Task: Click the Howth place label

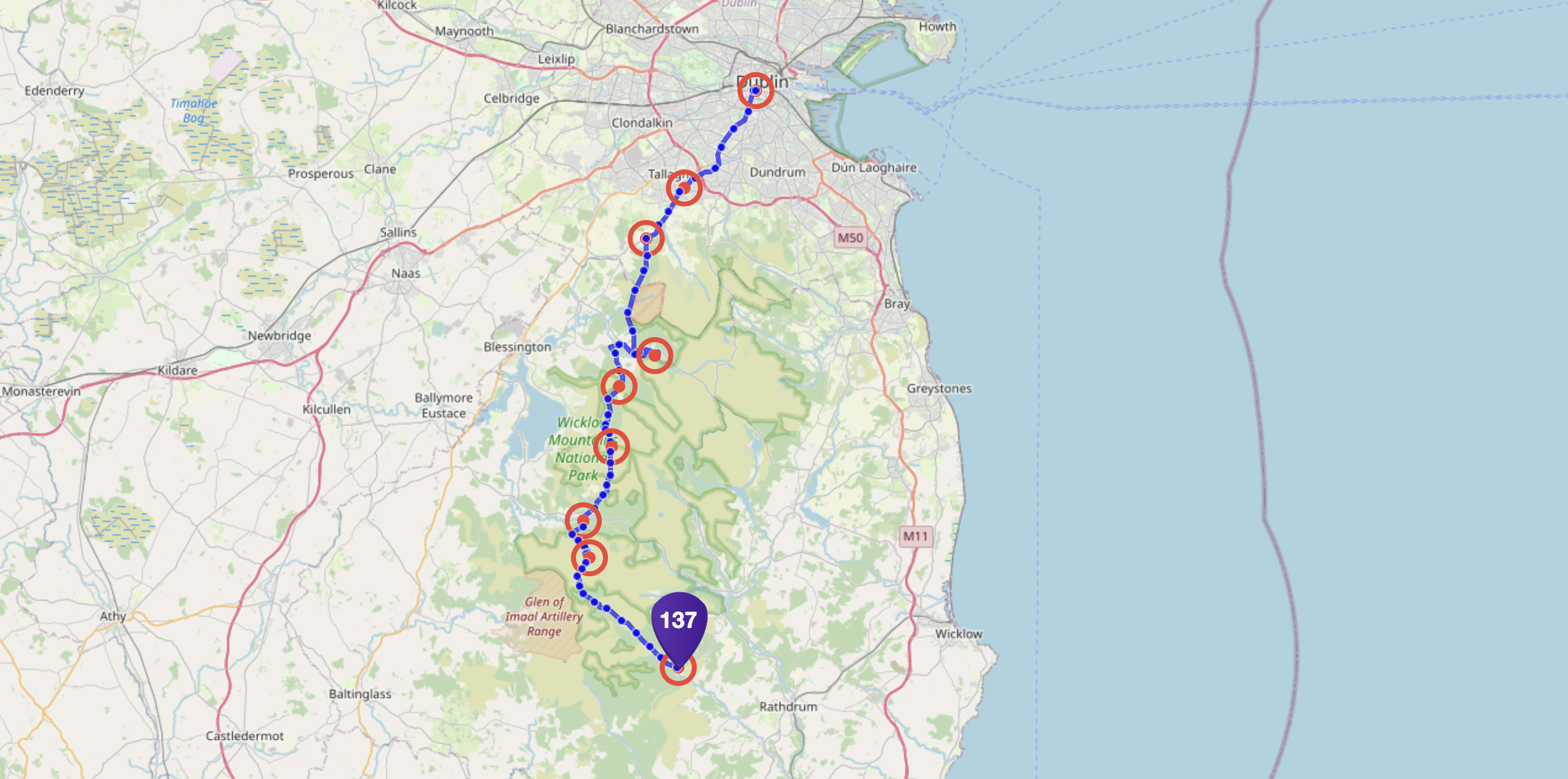Action: (x=937, y=27)
